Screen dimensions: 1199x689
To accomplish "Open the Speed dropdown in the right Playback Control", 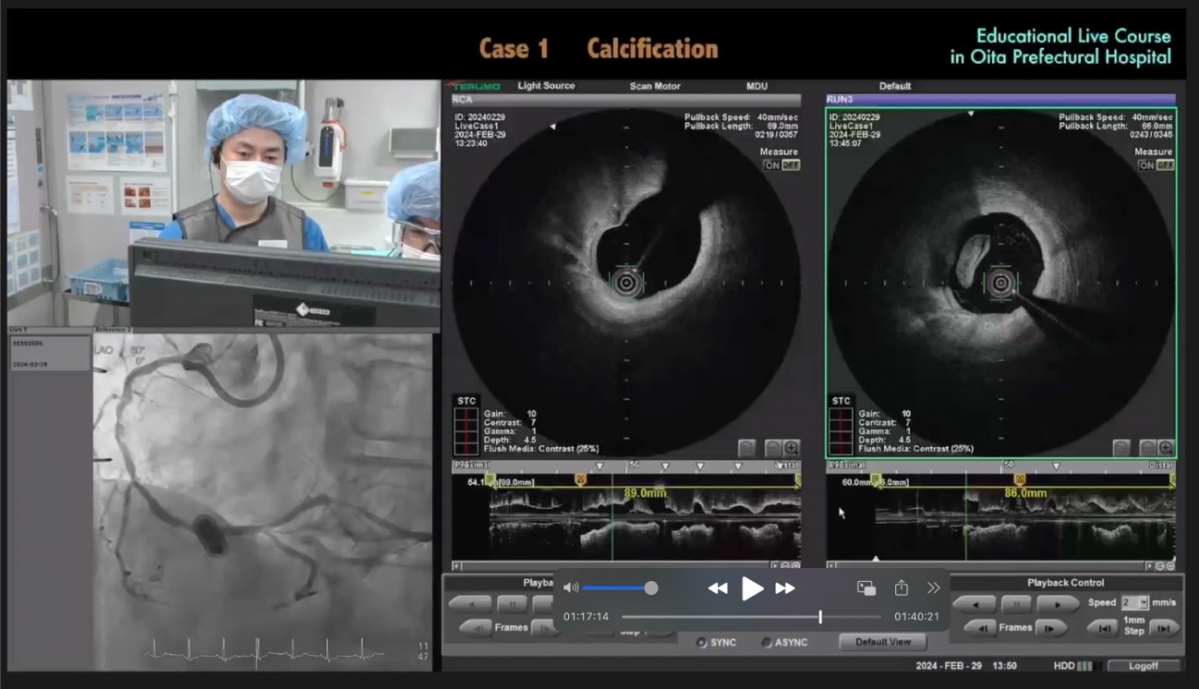I will tap(1143, 603).
